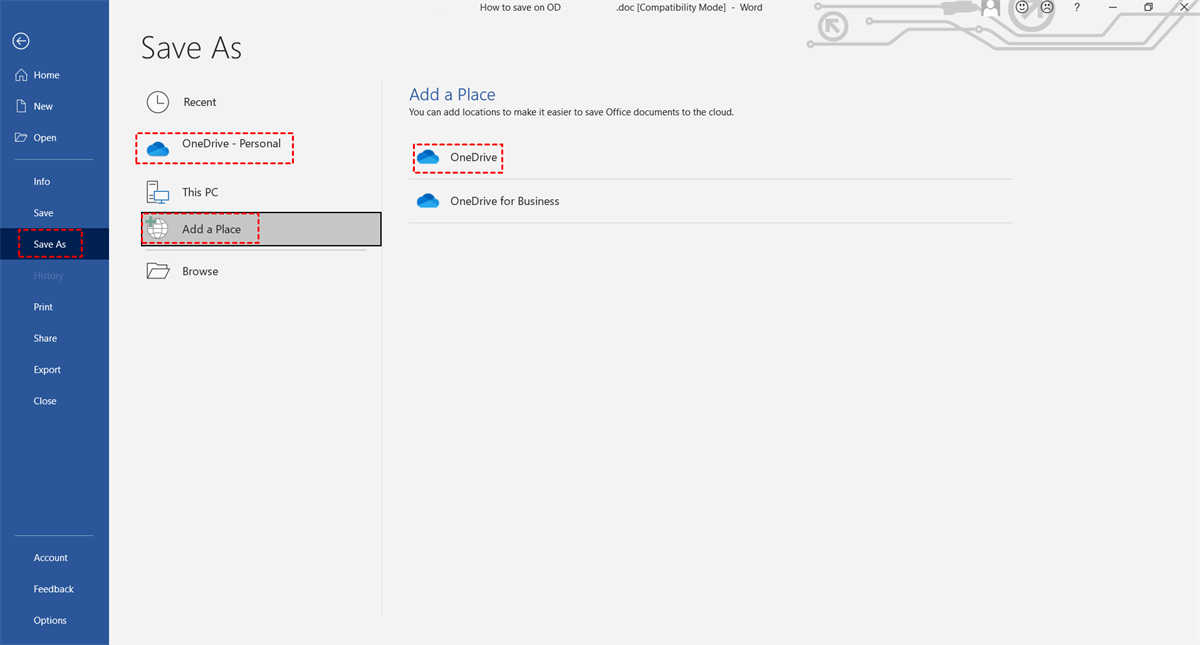1200x645 pixels.
Task: Click the OneDrive for Business cloud icon
Action: point(428,201)
